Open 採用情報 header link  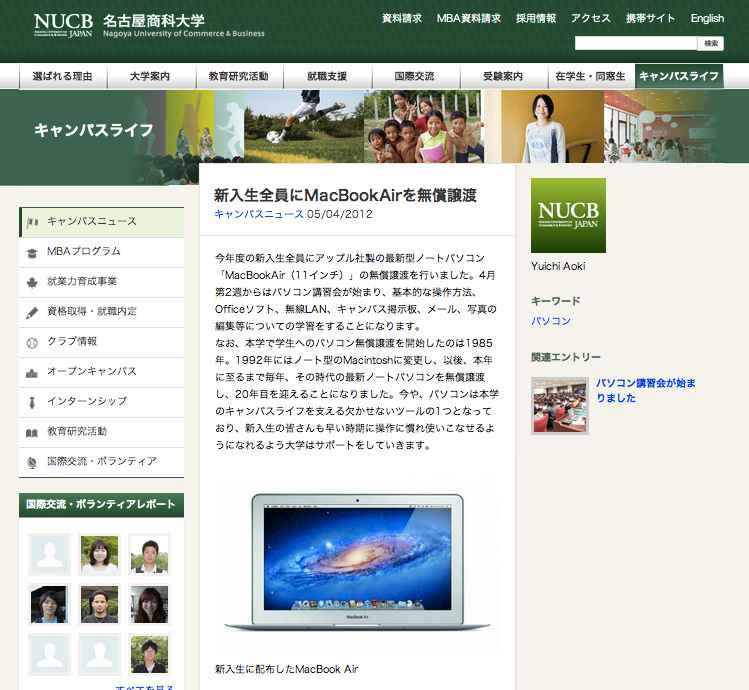536,19
